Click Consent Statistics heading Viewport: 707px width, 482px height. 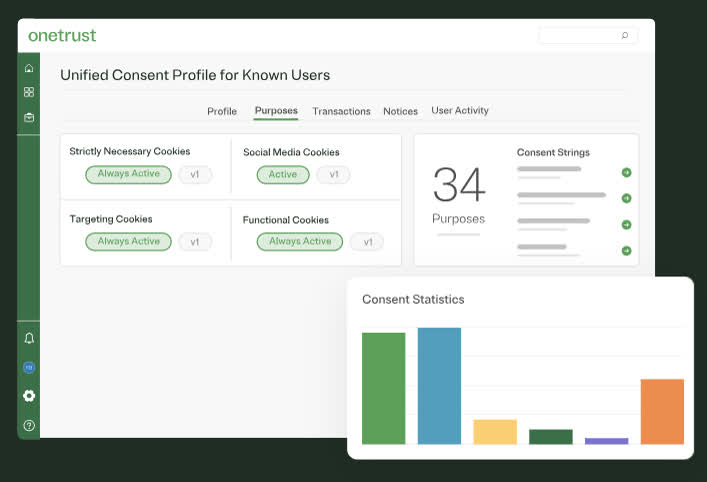413,299
